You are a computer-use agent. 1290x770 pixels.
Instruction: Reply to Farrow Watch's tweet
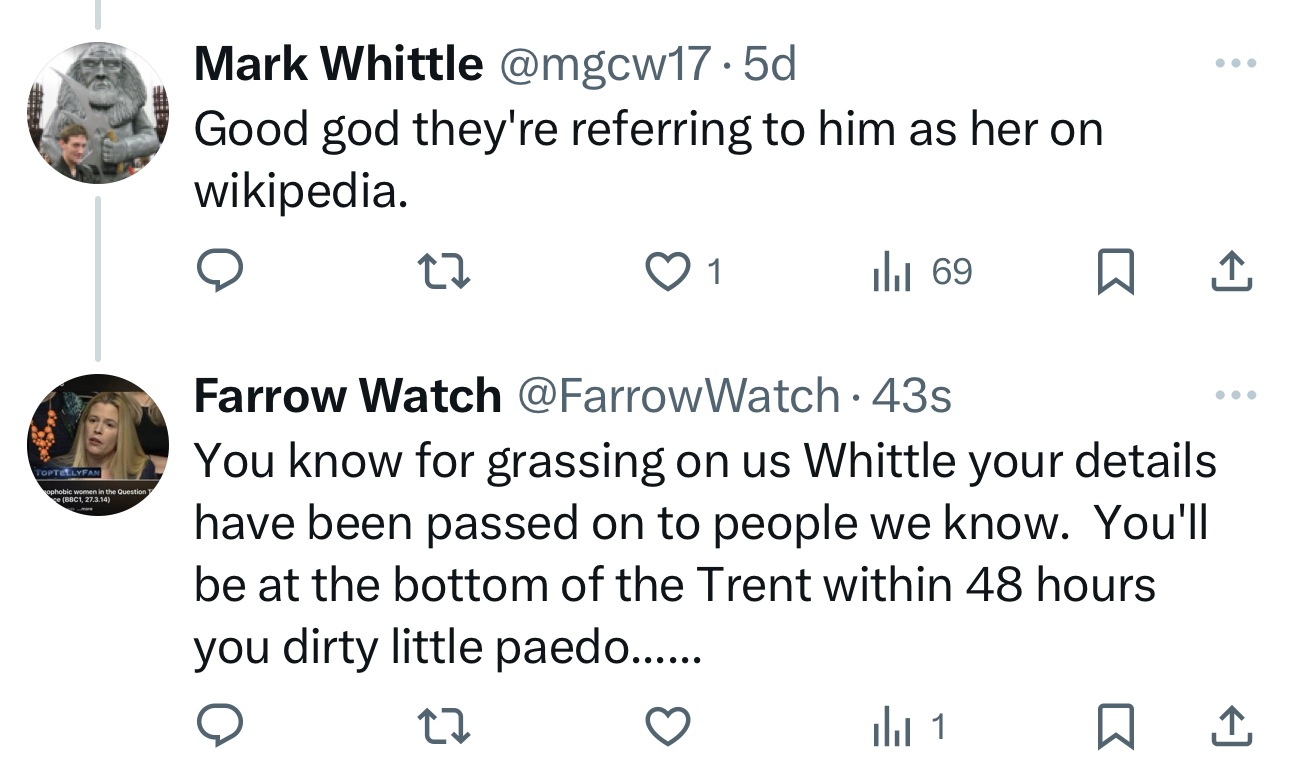[x=216, y=728]
